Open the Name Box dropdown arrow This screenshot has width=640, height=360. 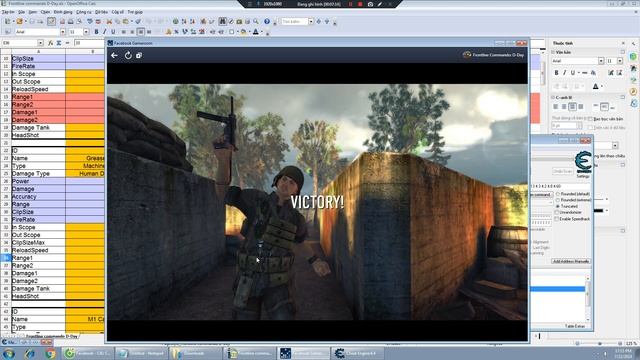click(x=40, y=43)
